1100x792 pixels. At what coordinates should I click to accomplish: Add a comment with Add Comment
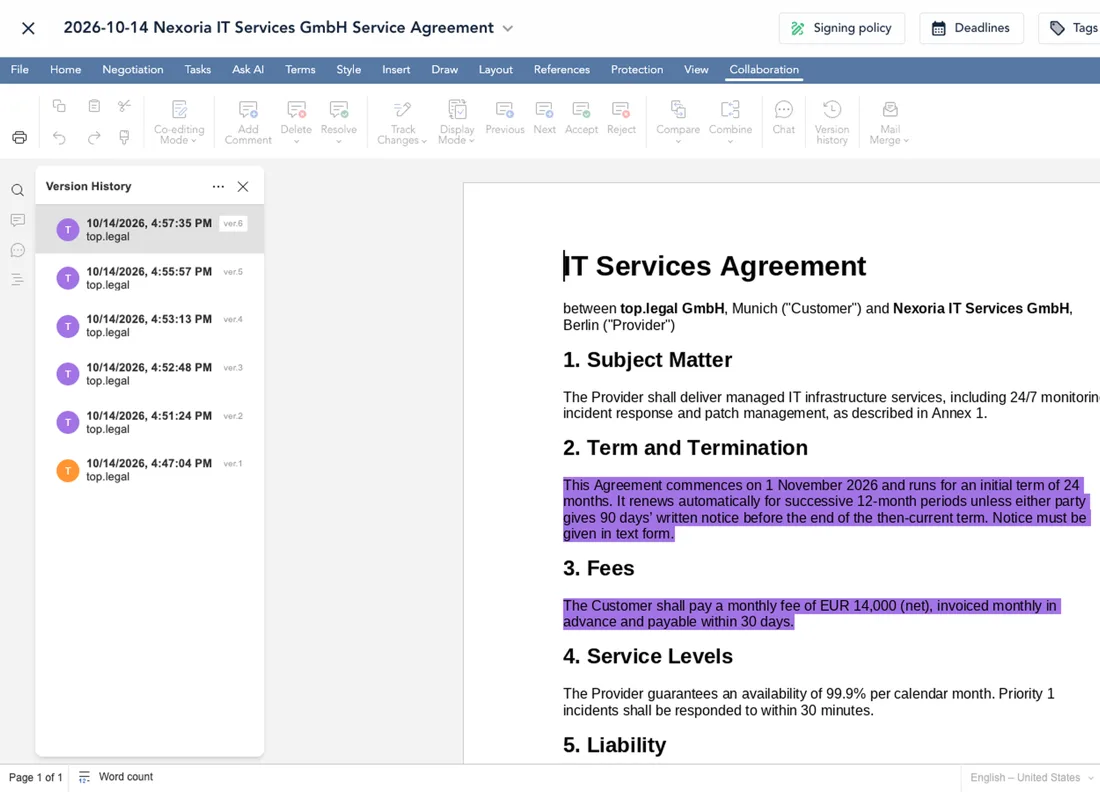(x=248, y=122)
